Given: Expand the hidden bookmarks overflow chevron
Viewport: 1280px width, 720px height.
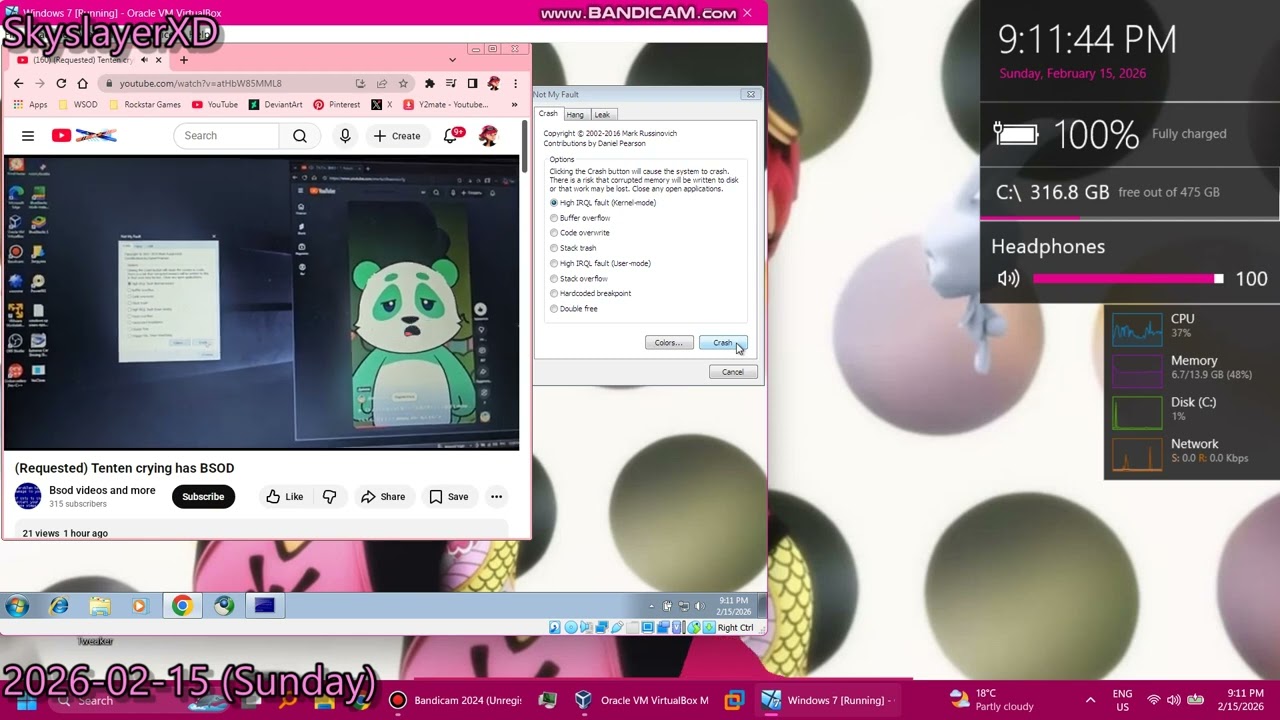Looking at the screenshot, I should point(515,105).
